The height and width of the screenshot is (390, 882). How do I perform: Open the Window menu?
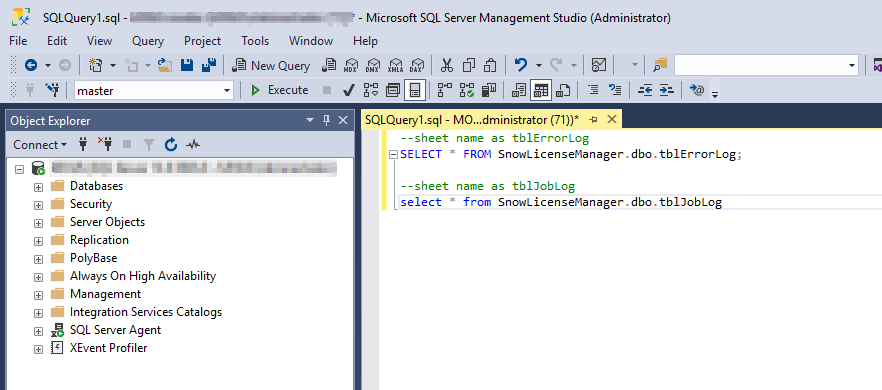pos(311,41)
